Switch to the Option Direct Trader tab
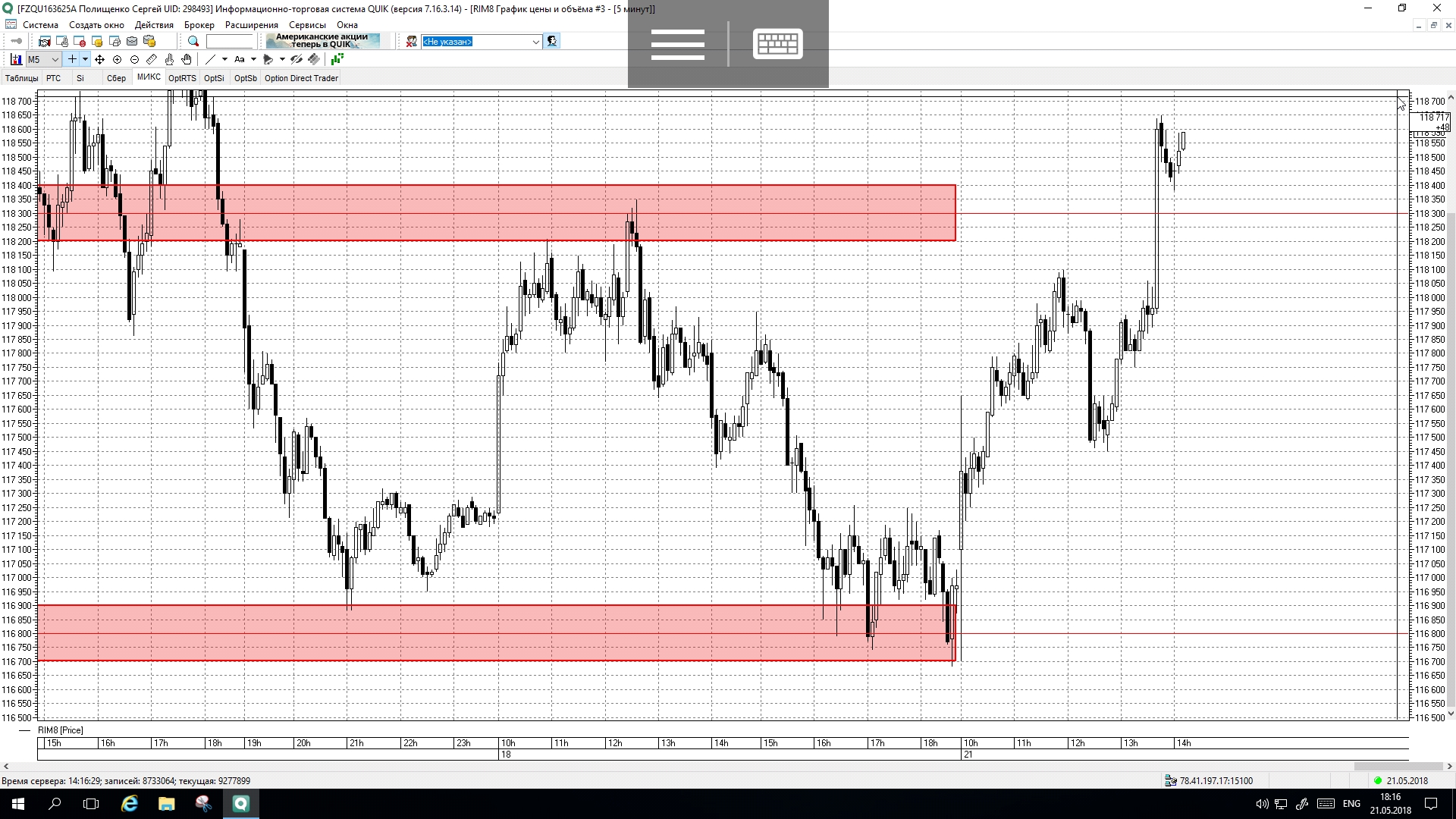Screen dimensions: 1456x819 click(301, 78)
